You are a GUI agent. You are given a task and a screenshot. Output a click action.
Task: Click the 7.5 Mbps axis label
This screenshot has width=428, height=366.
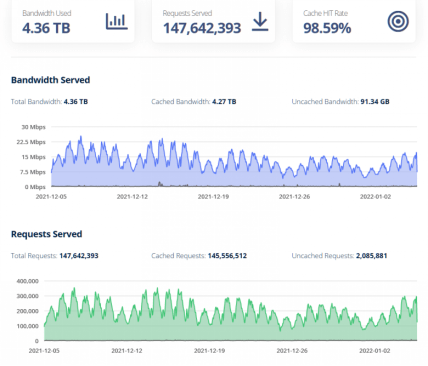pos(33,172)
